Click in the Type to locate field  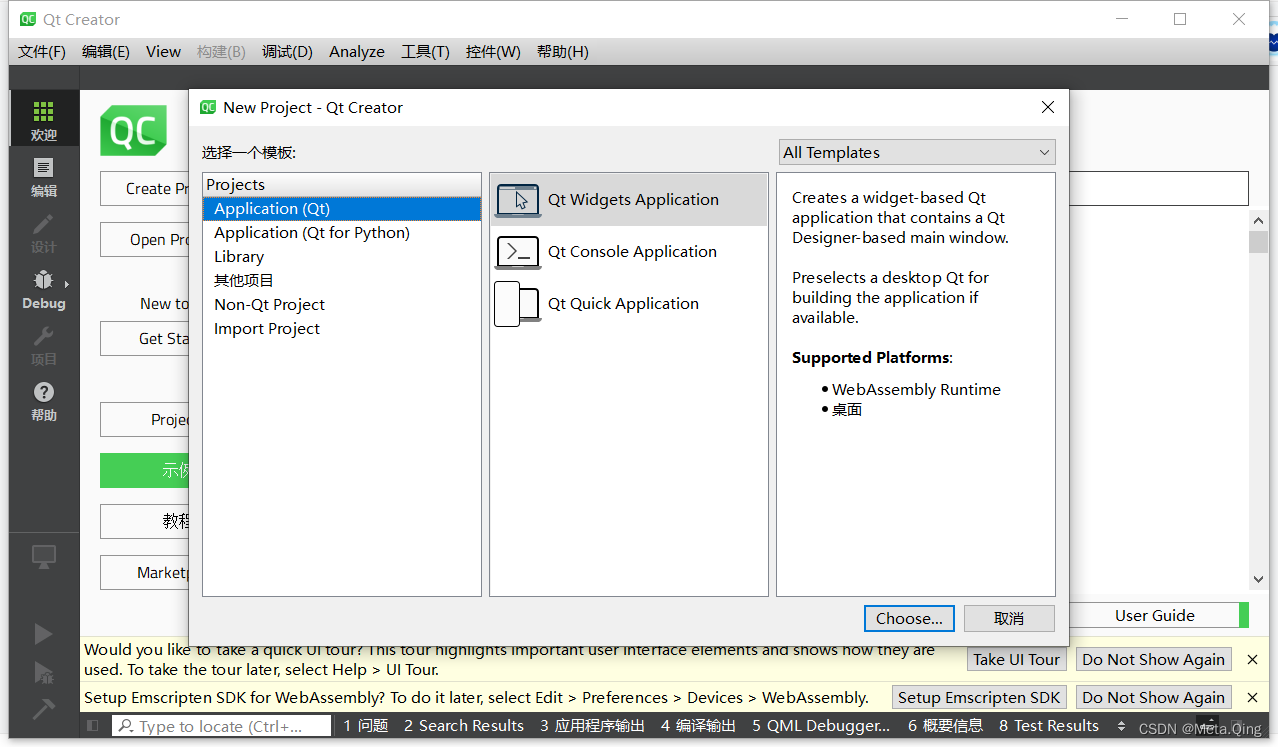coord(221,726)
